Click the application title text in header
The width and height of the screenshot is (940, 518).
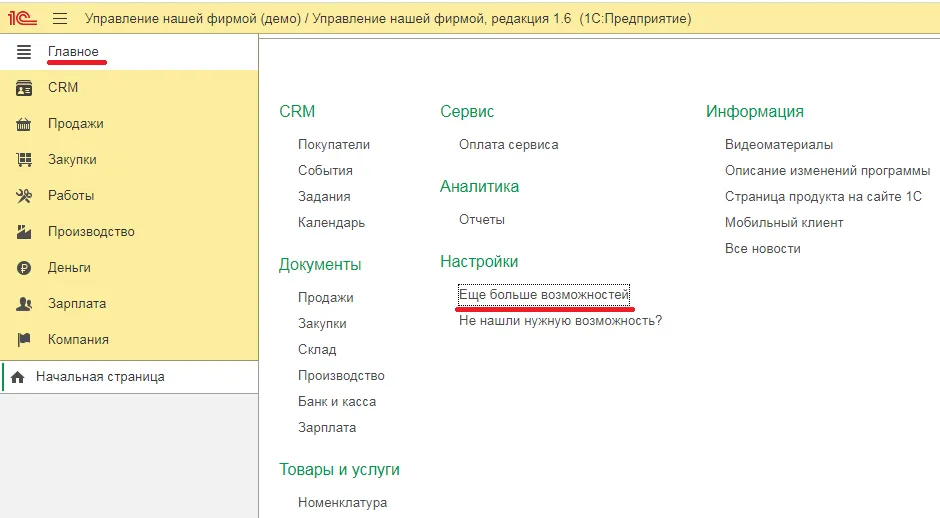388,19
